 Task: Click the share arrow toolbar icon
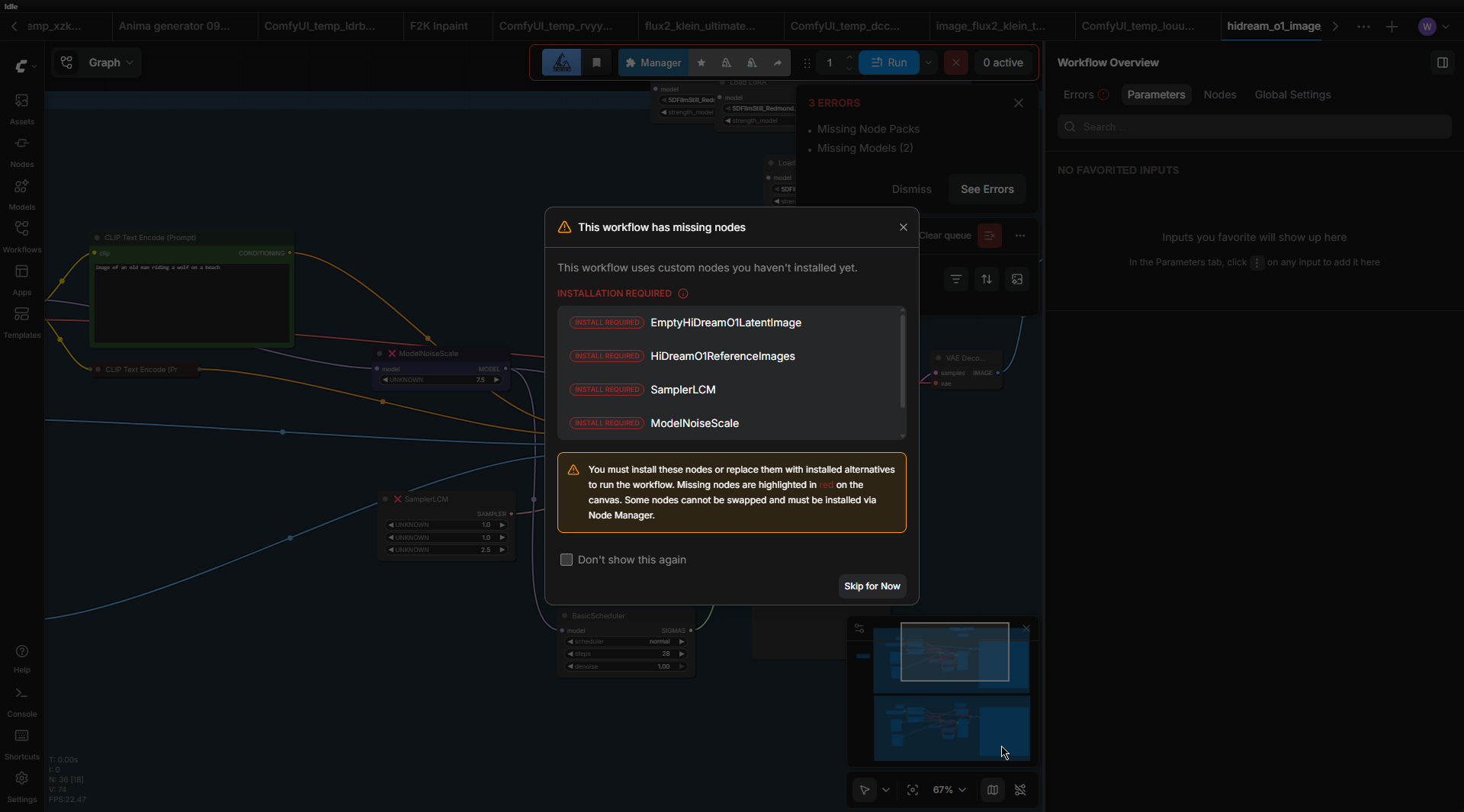777,63
